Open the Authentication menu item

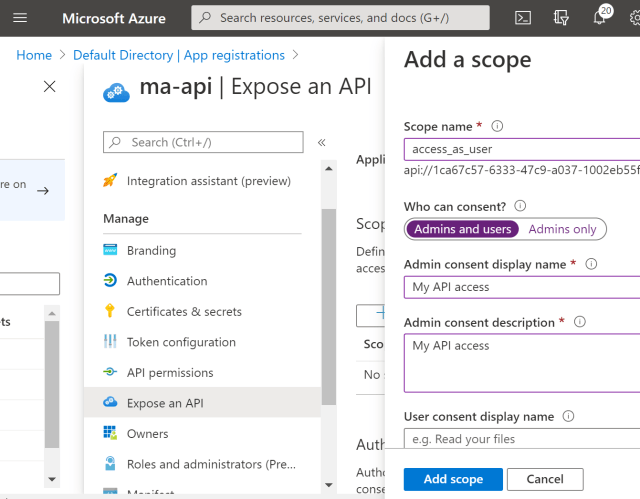click(x=167, y=281)
